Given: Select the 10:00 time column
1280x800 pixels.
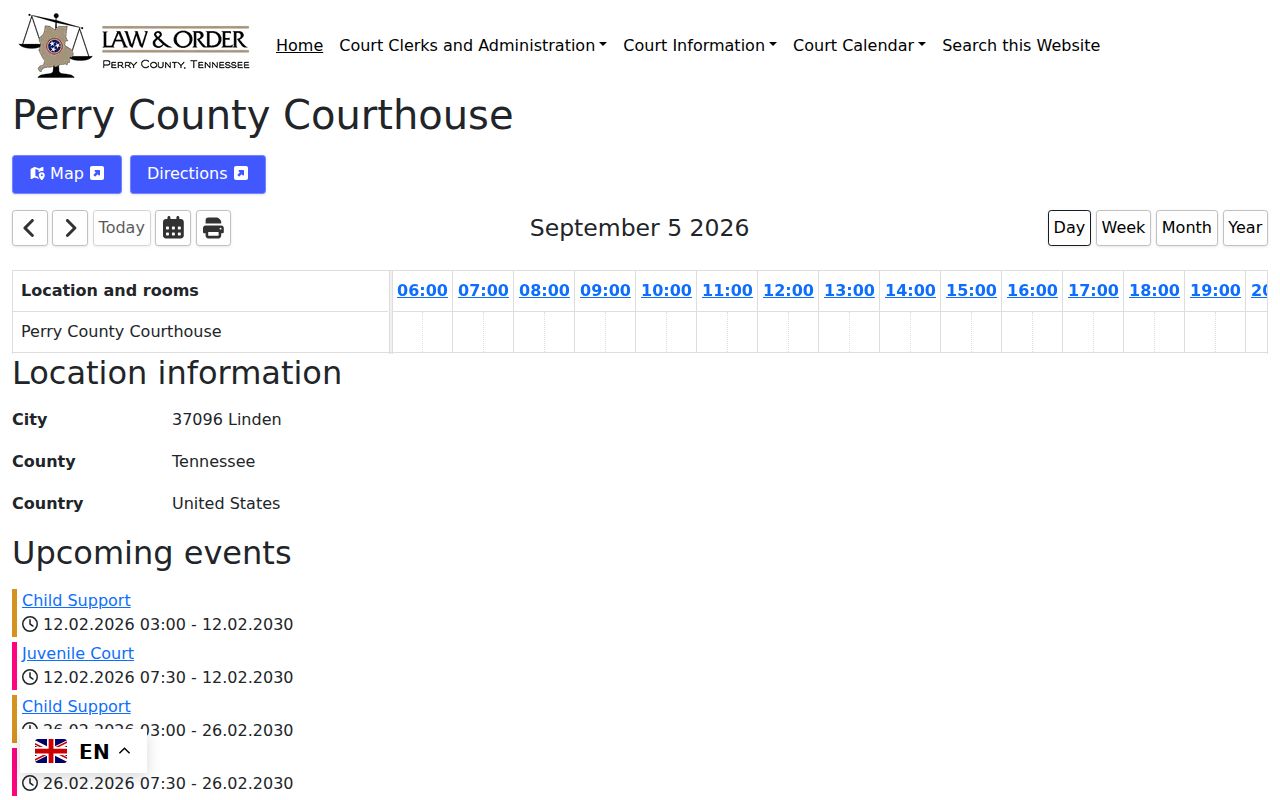Looking at the screenshot, I should pyautogui.click(x=666, y=291).
